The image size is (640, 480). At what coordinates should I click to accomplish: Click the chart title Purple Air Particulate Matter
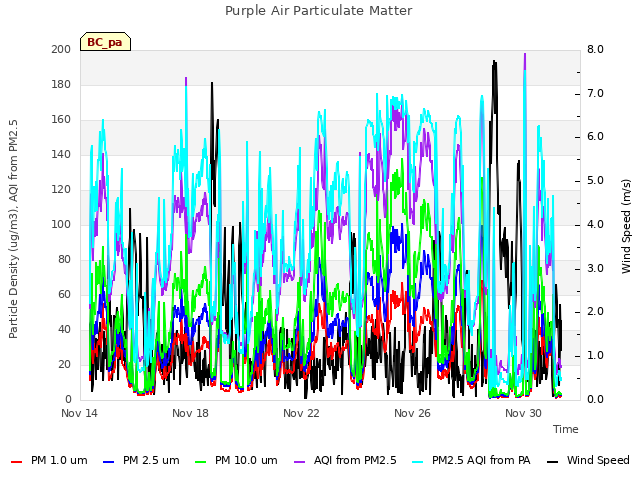point(319,11)
